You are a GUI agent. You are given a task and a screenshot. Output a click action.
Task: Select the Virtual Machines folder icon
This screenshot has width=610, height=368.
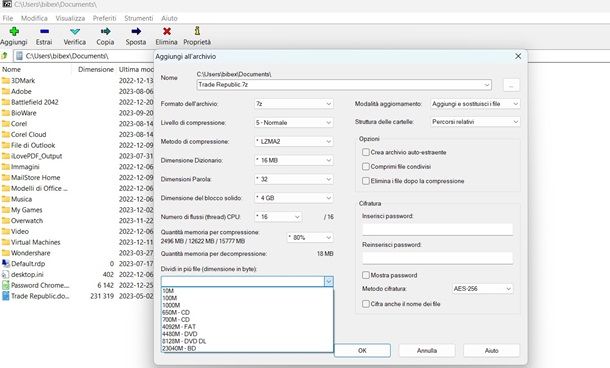click(x=5, y=242)
